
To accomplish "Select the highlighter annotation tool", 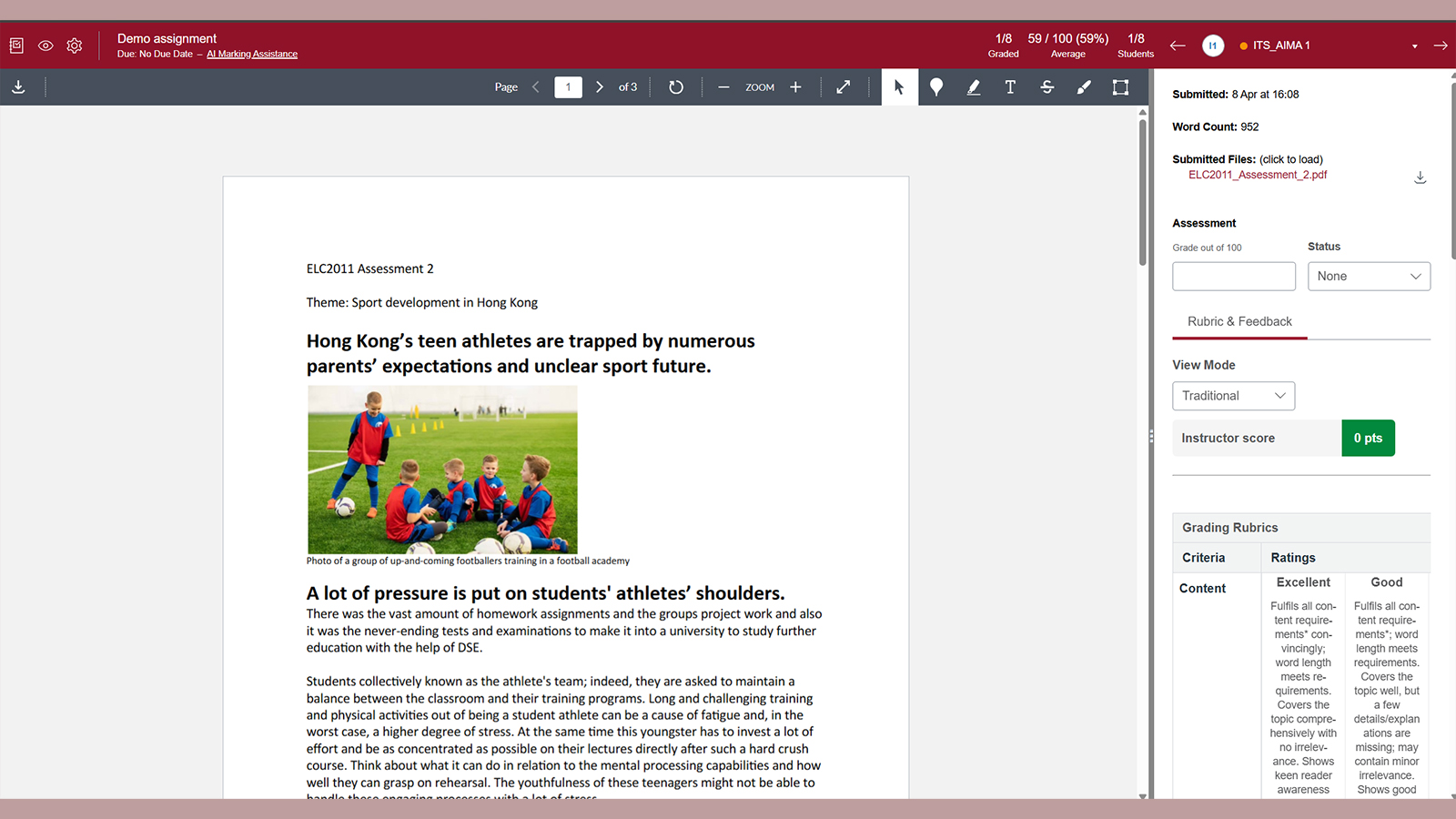I will 974,87.
